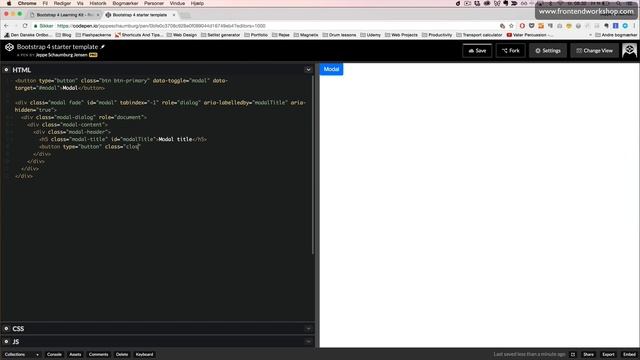Expand the JS editor dropdown arrow
This screenshot has height=360, width=640.
click(x=308, y=342)
